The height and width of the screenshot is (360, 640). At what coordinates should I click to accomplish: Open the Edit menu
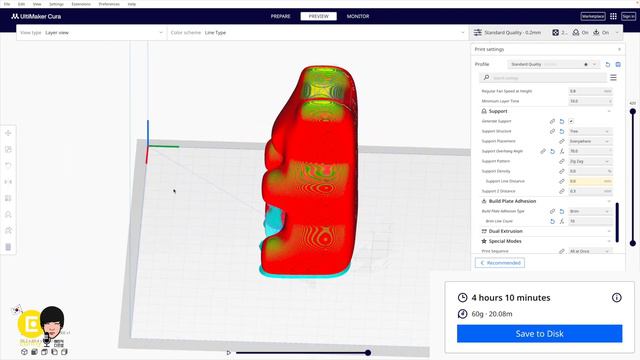pos(21,4)
